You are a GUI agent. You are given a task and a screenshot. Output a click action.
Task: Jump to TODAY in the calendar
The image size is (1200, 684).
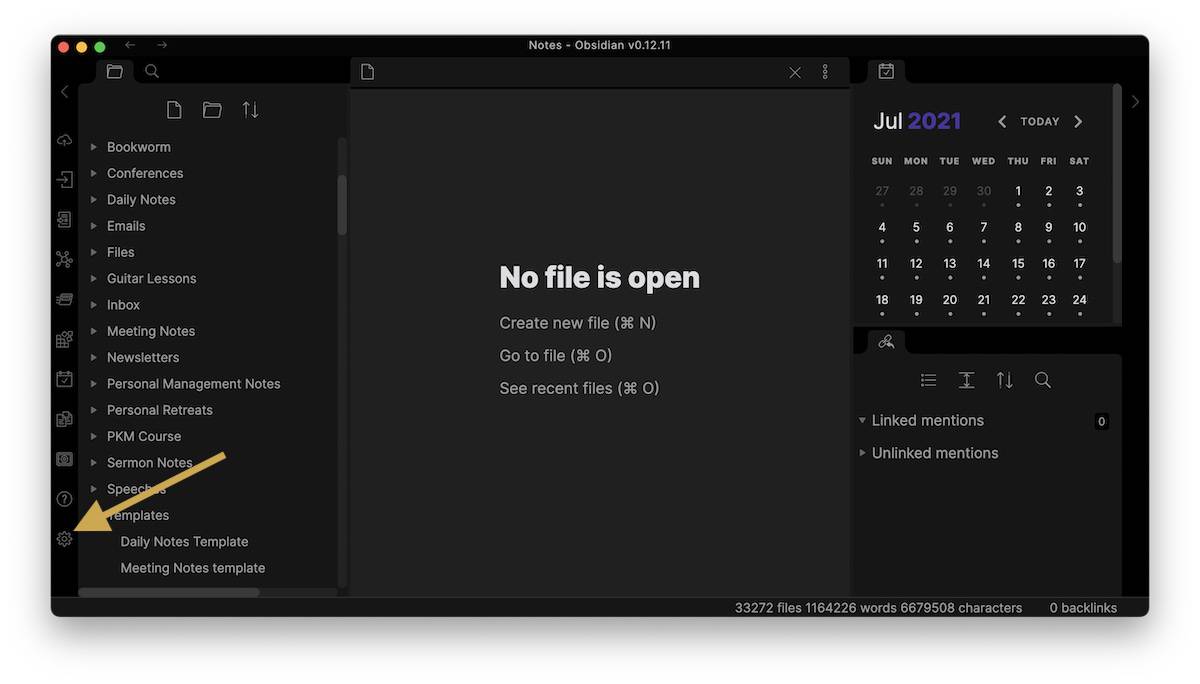(1040, 122)
